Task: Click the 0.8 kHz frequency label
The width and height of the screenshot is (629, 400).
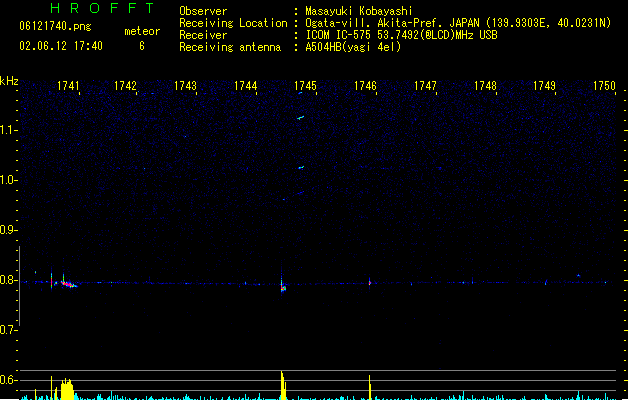Action: (8, 280)
